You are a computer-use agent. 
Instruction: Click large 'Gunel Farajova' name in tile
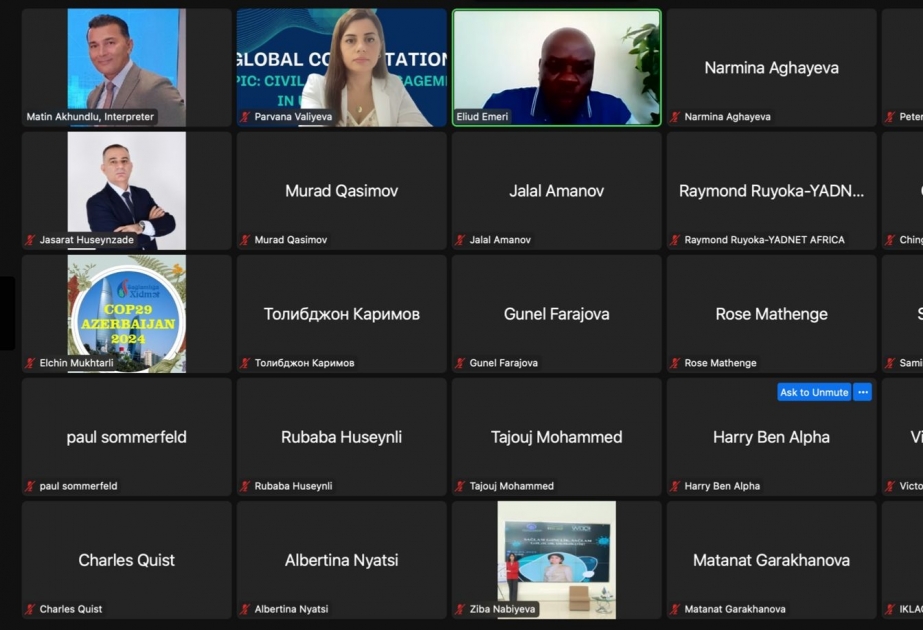point(556,314)
